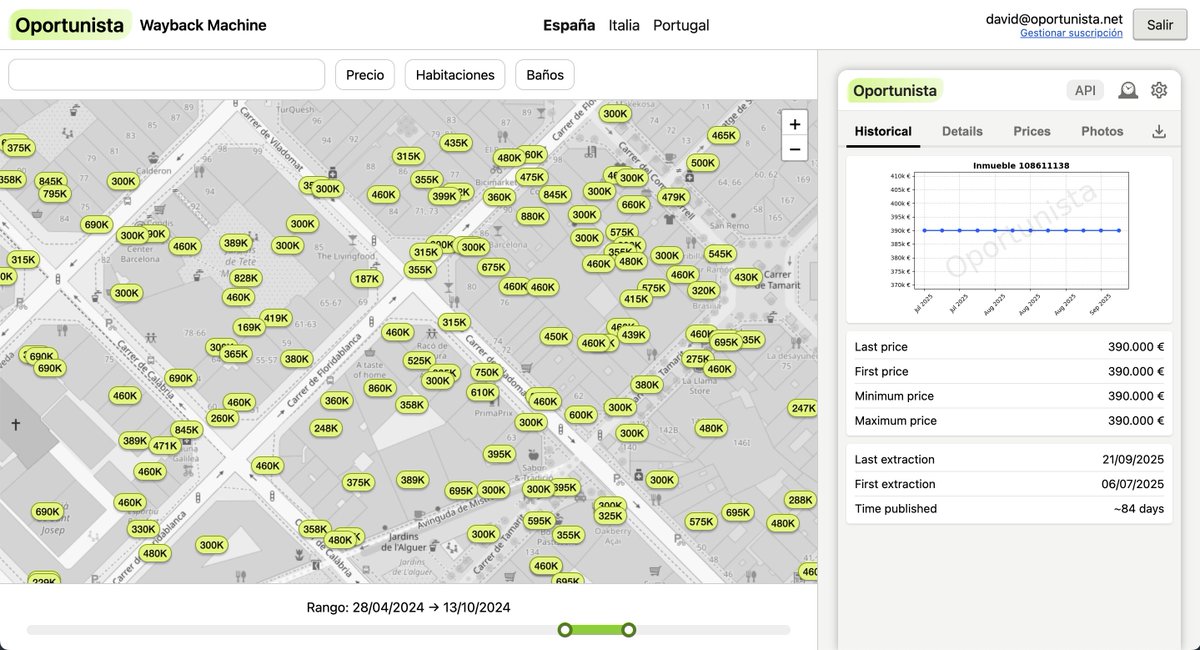Image resolution: width=1200 pixels, height=650 pixels.
Task: Select the 750K price marker
Action: 486,372
